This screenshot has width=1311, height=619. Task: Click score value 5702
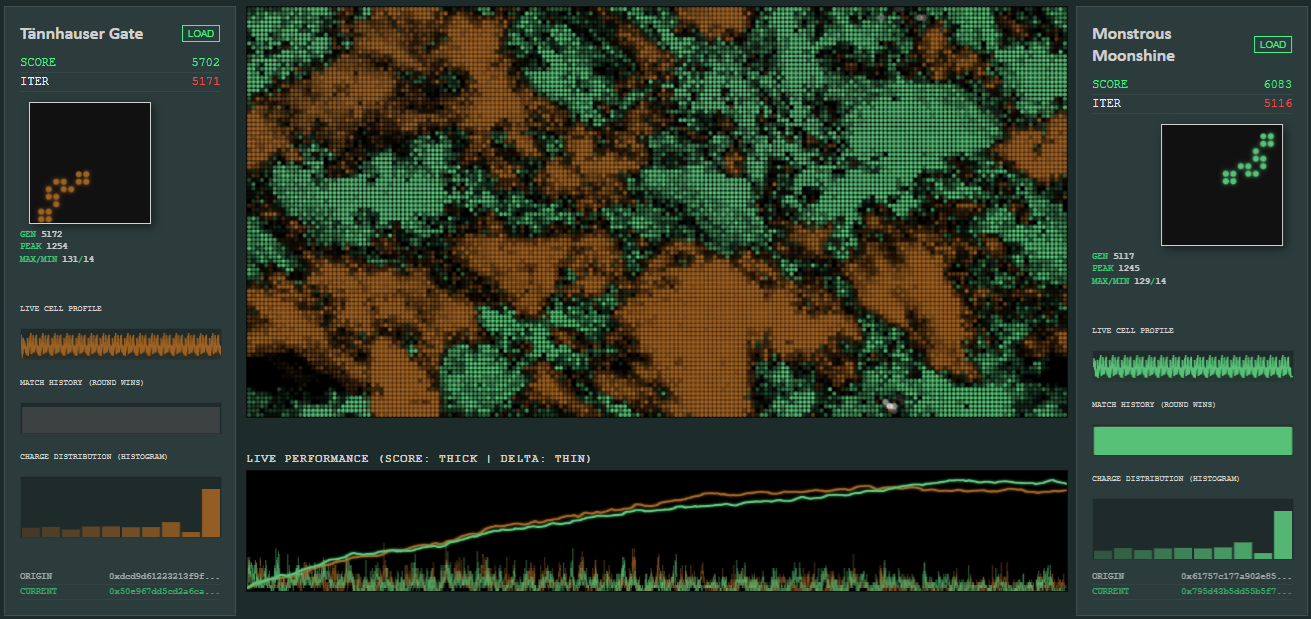205,62
